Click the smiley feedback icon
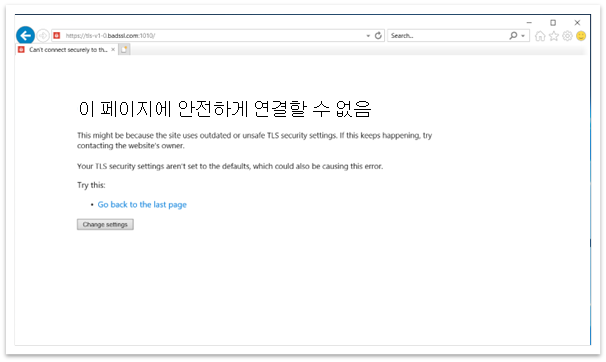 pos(581,36)
